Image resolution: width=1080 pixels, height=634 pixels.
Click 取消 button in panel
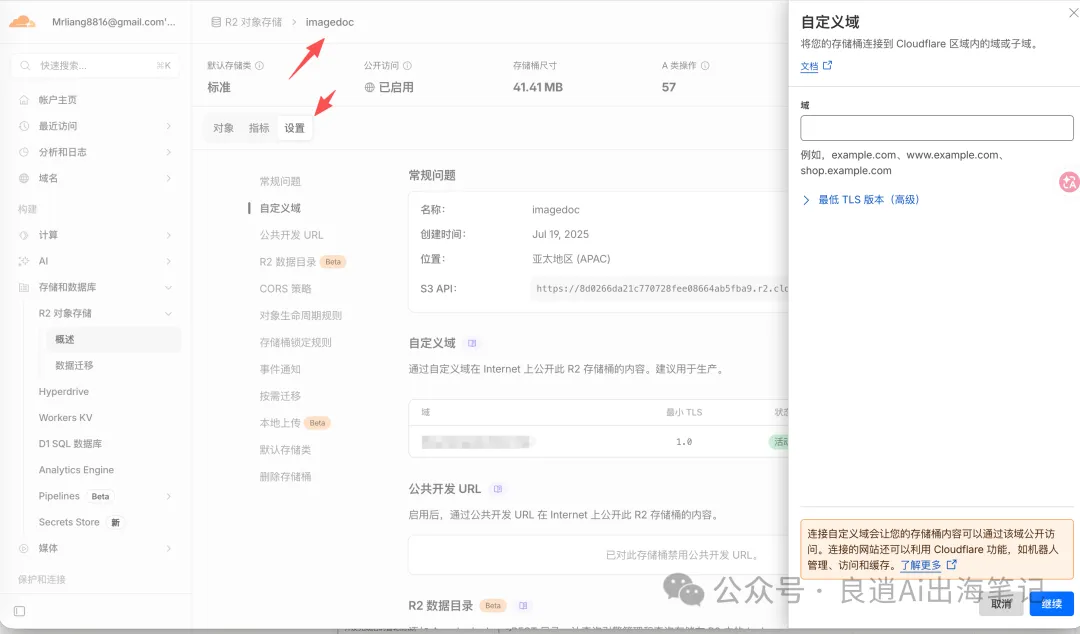click(1001, 604)
